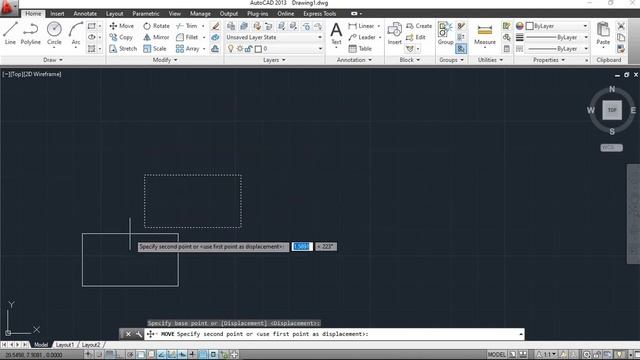The image size is (640, 360).
Task: Expand the Draw panel
Action: point(53,60)
